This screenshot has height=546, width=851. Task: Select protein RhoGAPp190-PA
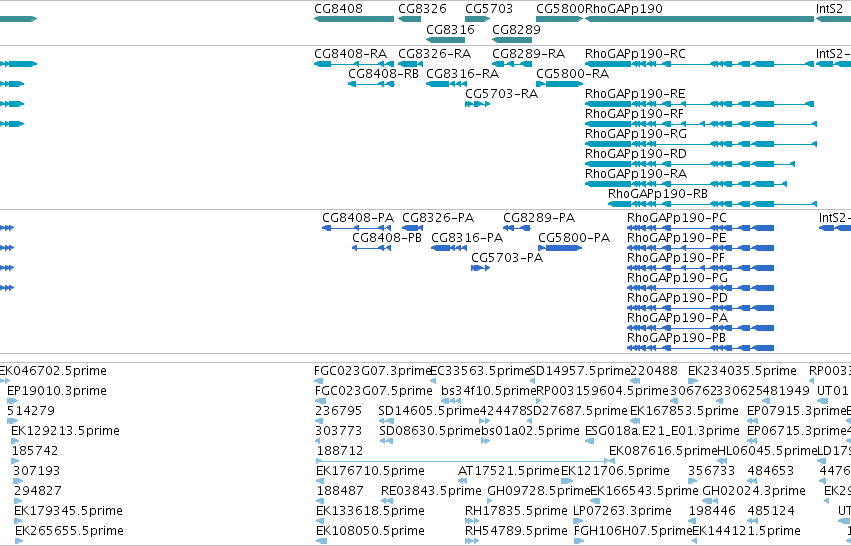tap(700, 328)
